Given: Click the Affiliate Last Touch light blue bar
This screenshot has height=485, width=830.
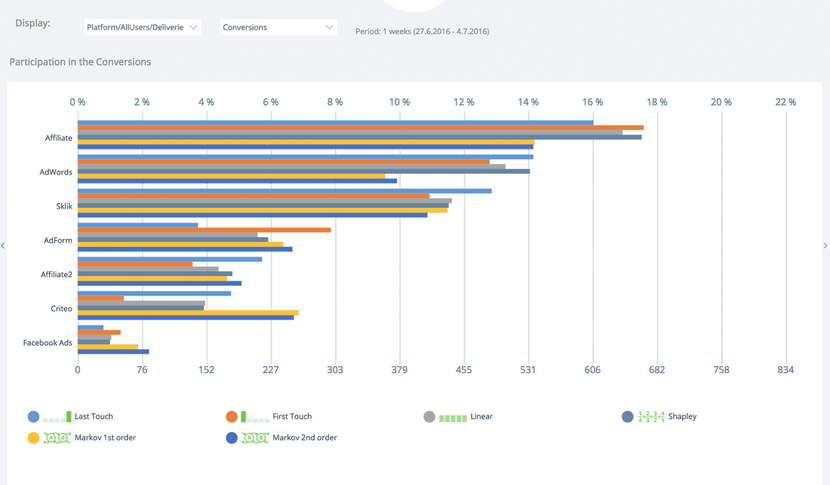Looking at the screenshot, I should pyautogui.click(x=336, y=123).
